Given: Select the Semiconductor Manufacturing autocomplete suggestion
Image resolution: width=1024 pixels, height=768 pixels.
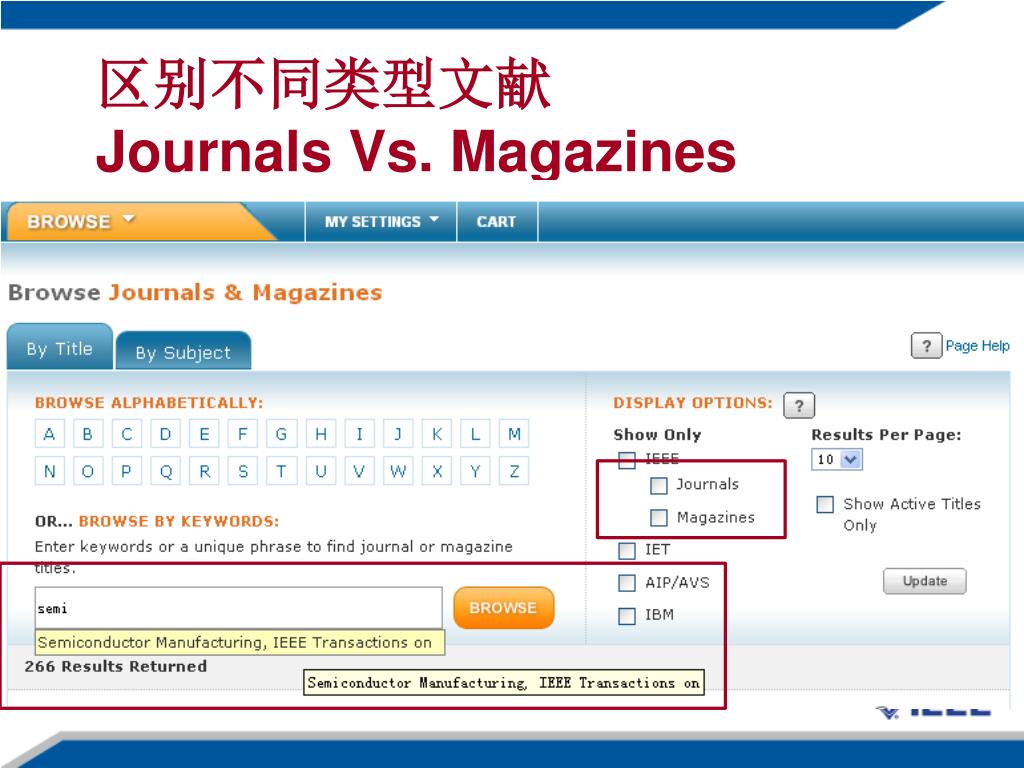Looking at the screenshot, I should point(240,643).
